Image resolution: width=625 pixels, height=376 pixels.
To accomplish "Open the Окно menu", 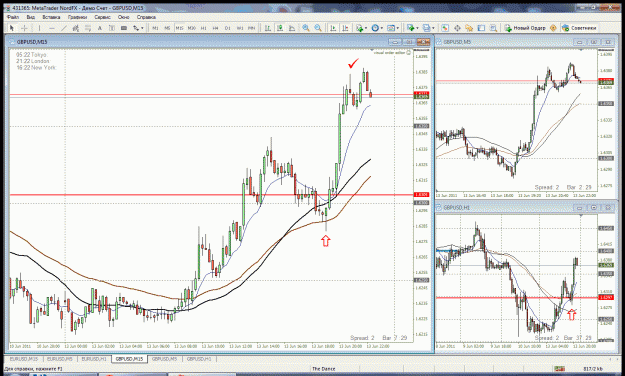I will click(124, 17).
